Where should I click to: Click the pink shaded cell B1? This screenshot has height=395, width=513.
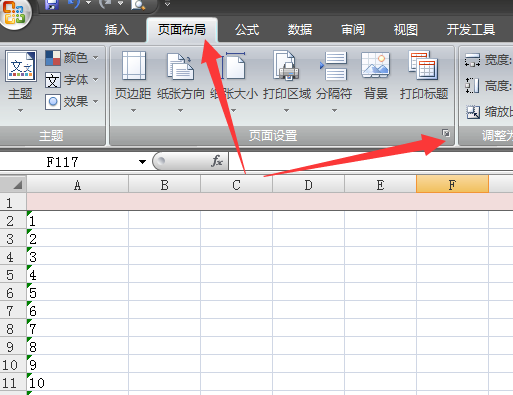165,202
